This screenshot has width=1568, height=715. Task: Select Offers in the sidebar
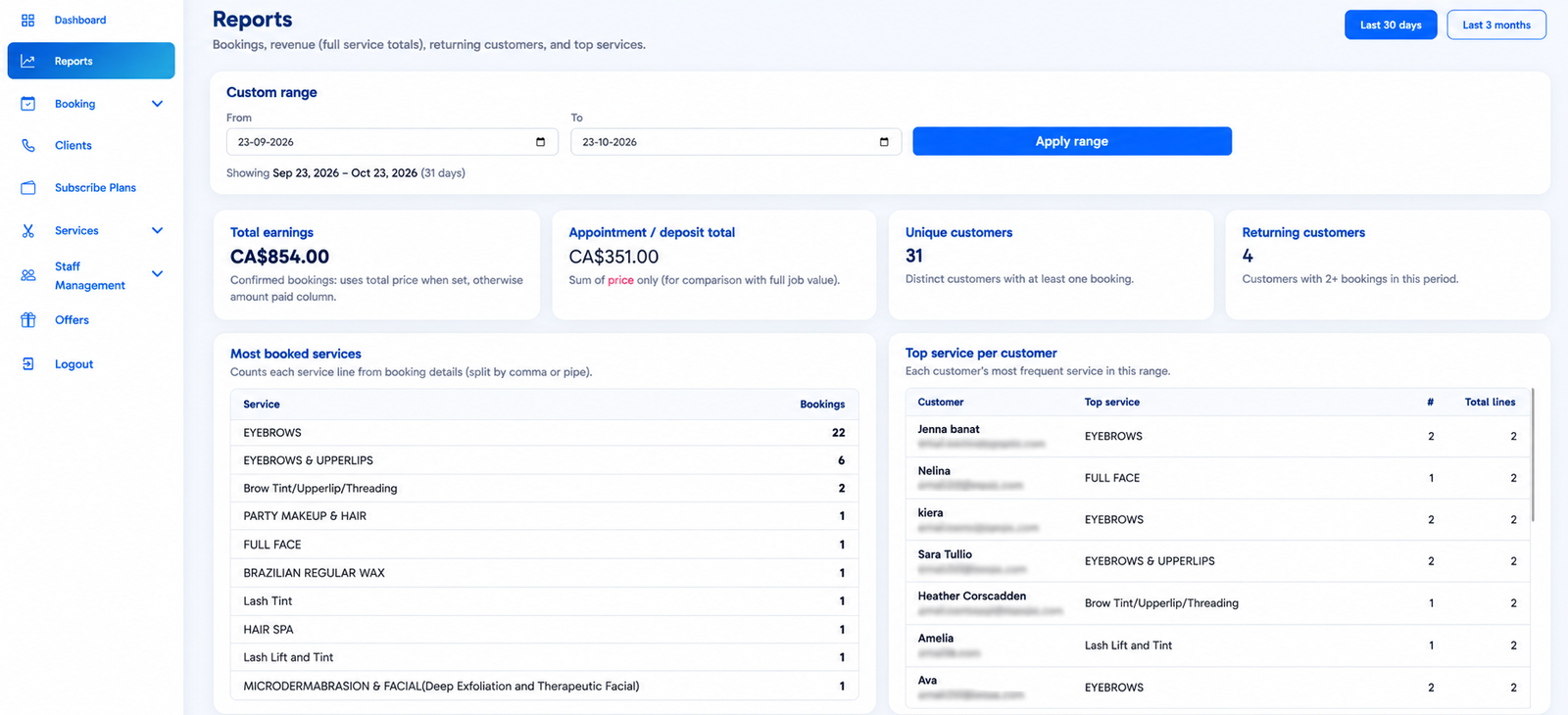pos(72,320)
